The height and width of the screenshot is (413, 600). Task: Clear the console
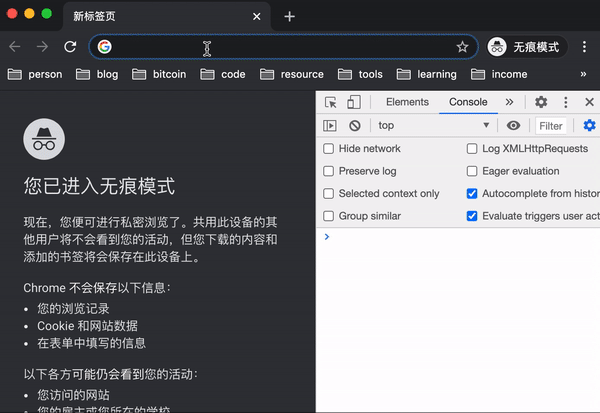(x=355, y=126)
